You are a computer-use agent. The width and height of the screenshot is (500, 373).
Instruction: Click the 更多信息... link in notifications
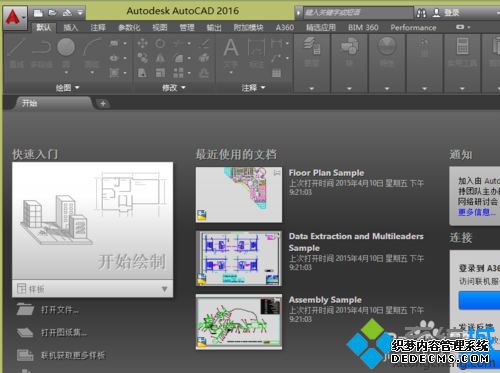click(477, 212)
